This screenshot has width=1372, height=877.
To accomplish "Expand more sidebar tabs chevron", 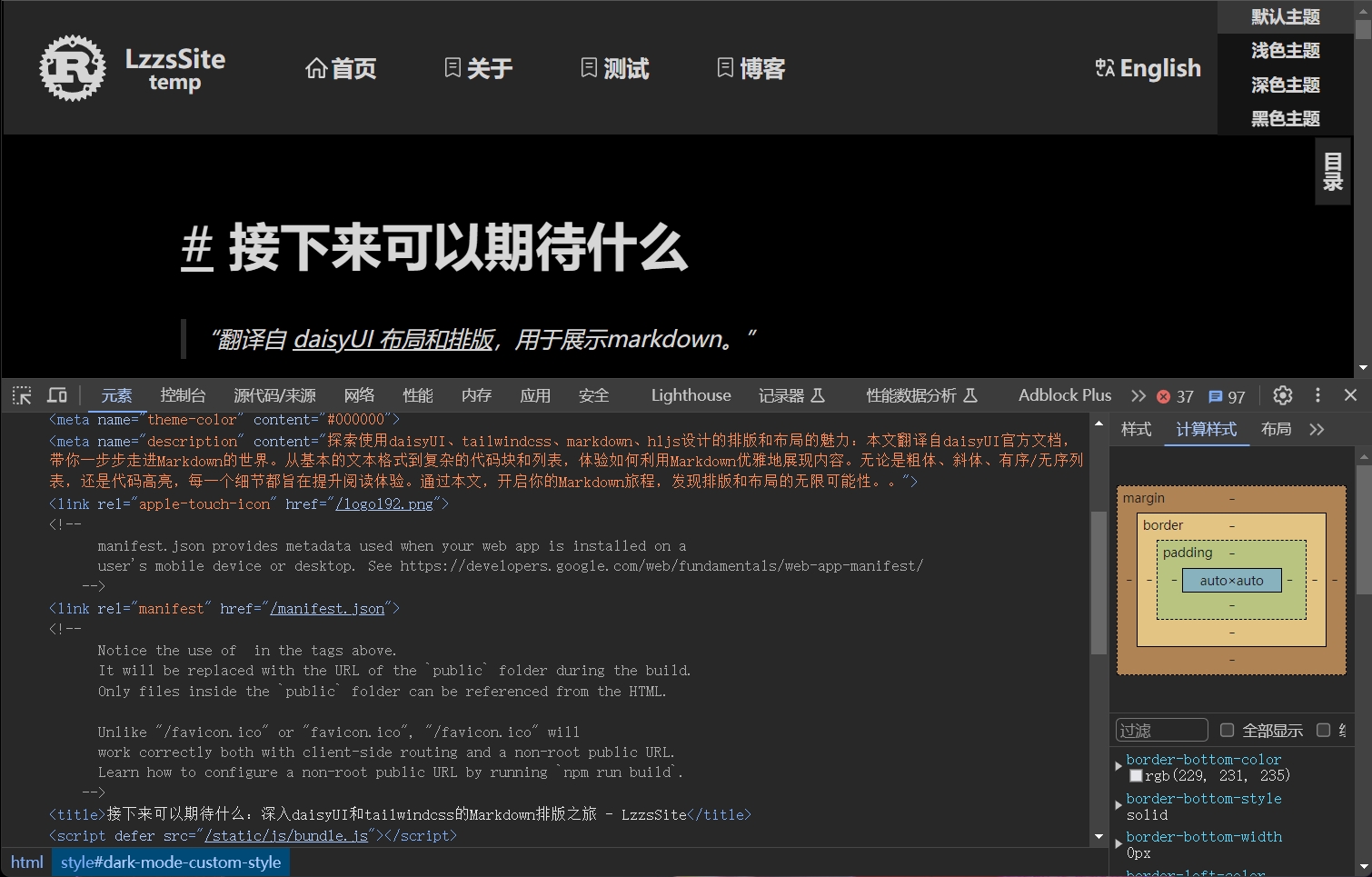I will (1317, 429).
